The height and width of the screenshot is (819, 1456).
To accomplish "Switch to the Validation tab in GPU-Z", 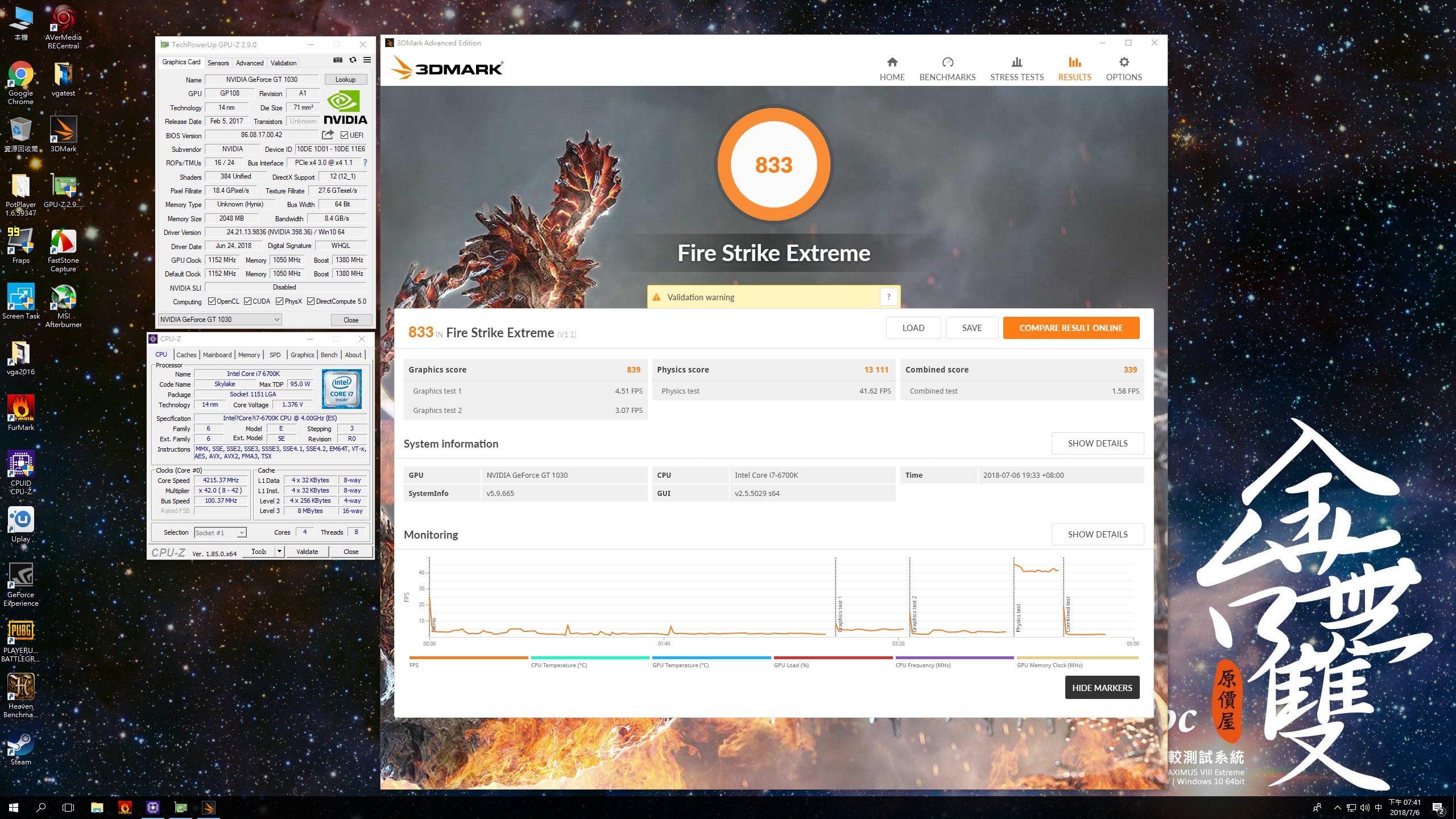I will pos(283,63).
